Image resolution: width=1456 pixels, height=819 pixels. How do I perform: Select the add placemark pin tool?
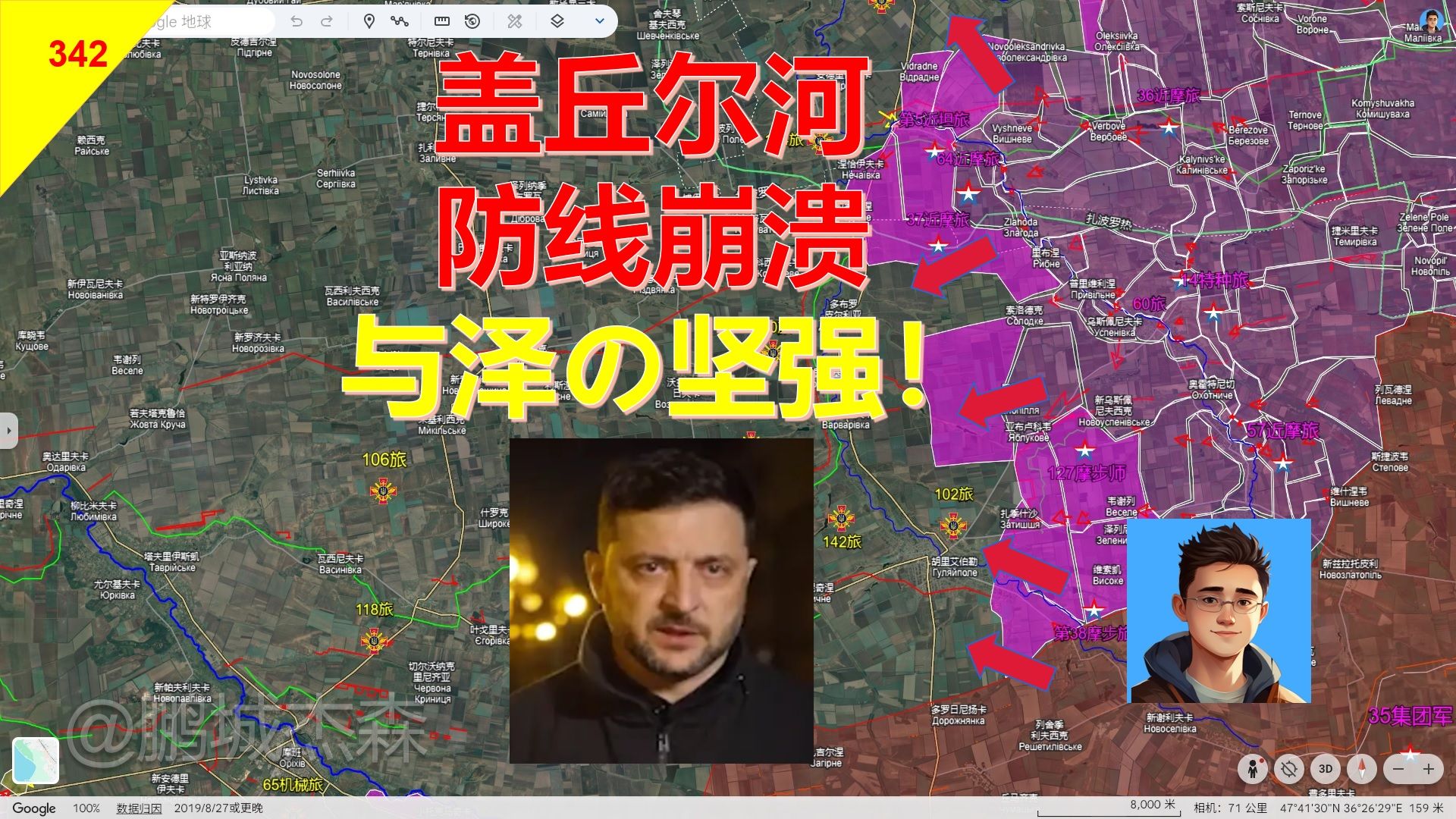[x=369, y=21]
